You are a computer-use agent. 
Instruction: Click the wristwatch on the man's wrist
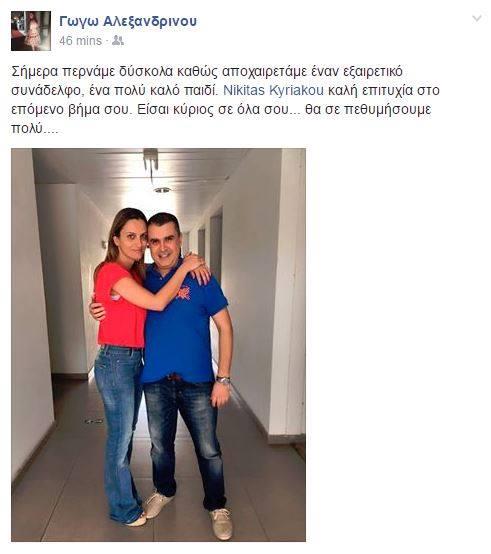(223, 380)
